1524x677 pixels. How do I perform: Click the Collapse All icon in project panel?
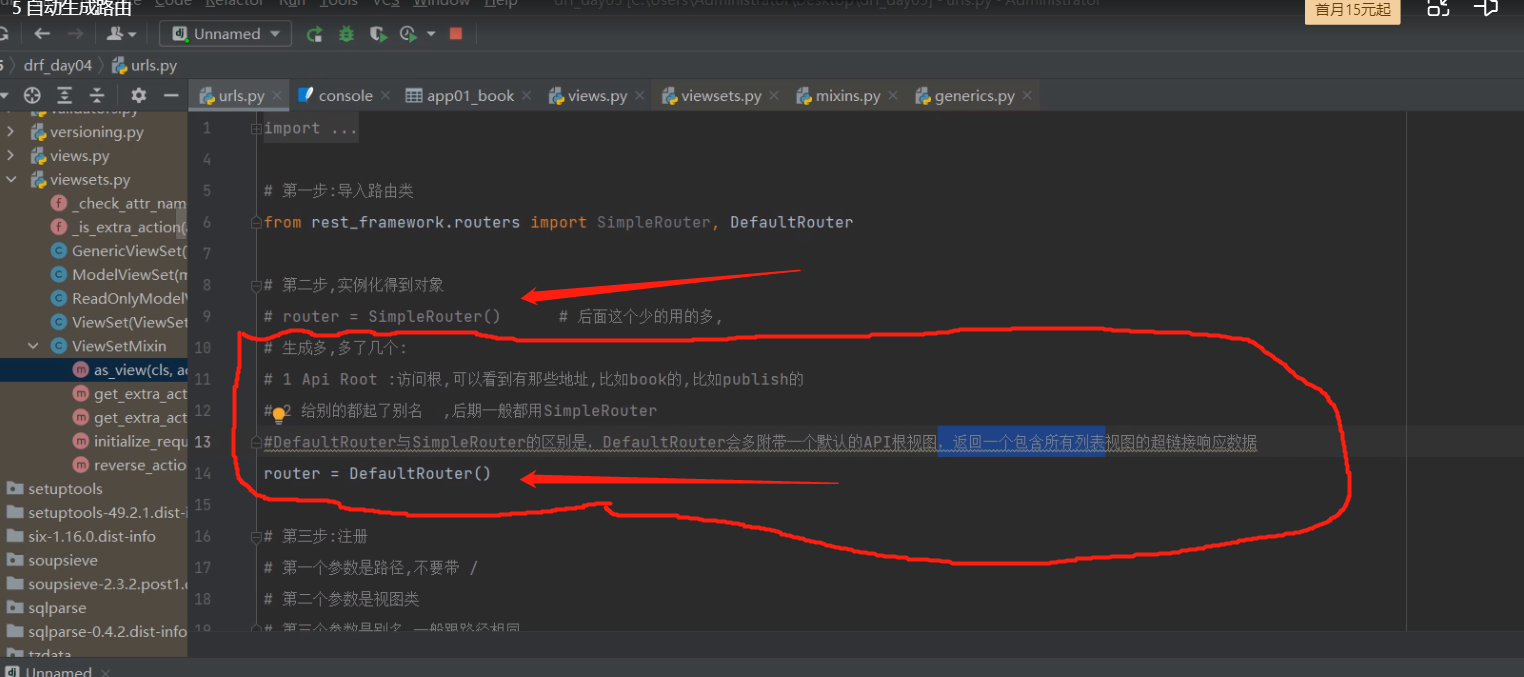97,95
